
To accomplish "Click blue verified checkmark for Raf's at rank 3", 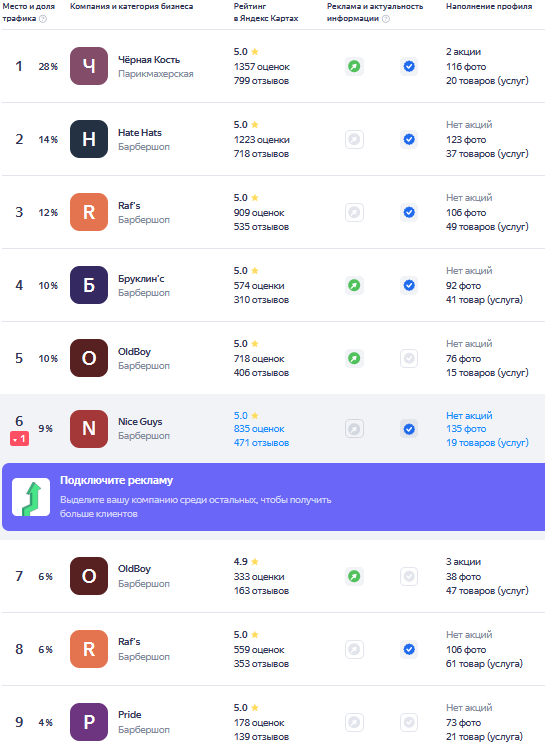I will point(409,212).
